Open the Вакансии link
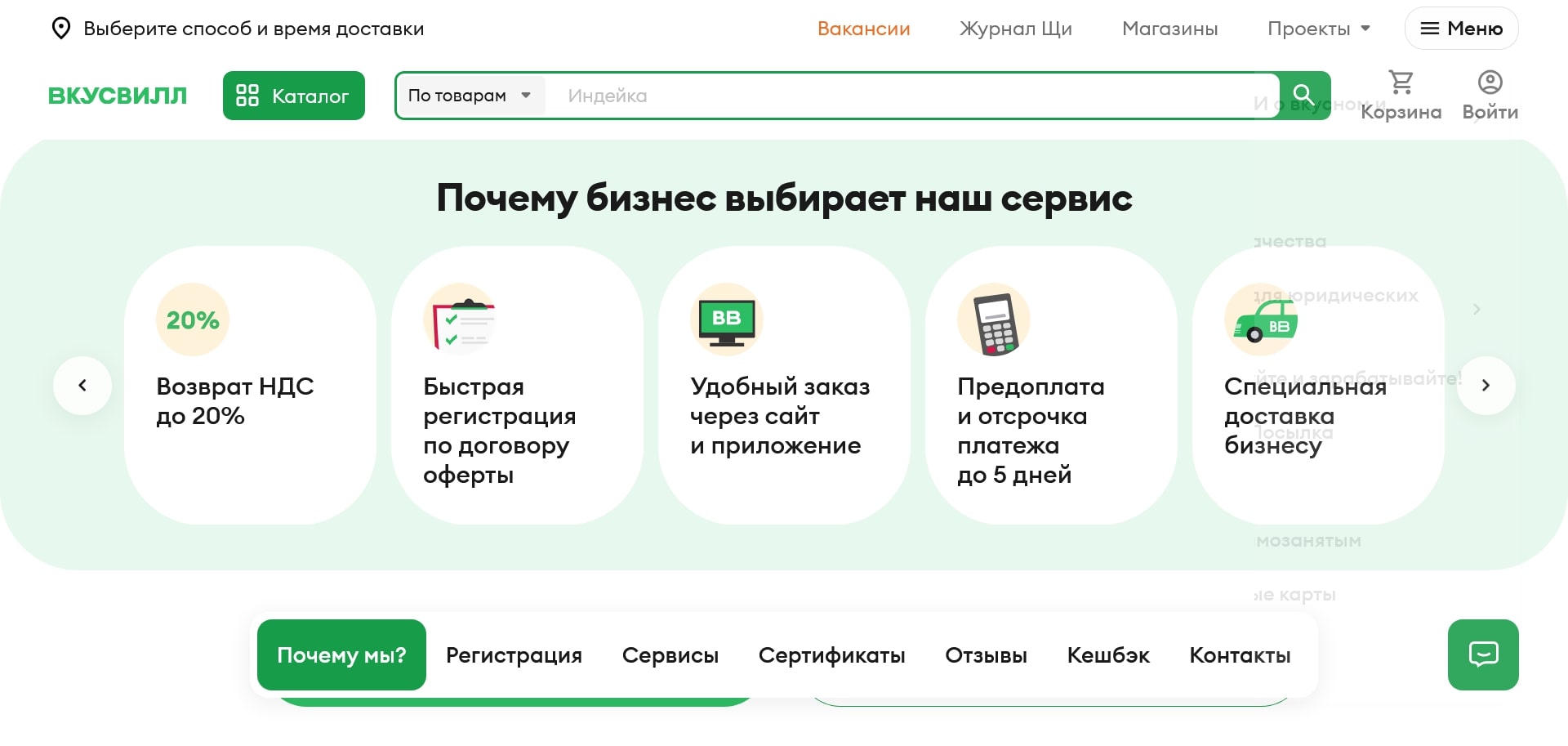This screenshot has height=746, width=1568. click(x=863, y=28)
